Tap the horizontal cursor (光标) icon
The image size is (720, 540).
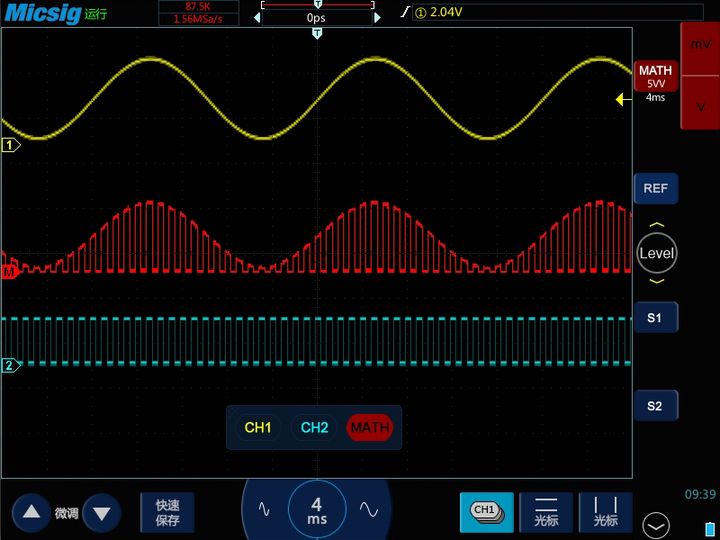click(x=546, y=511)
